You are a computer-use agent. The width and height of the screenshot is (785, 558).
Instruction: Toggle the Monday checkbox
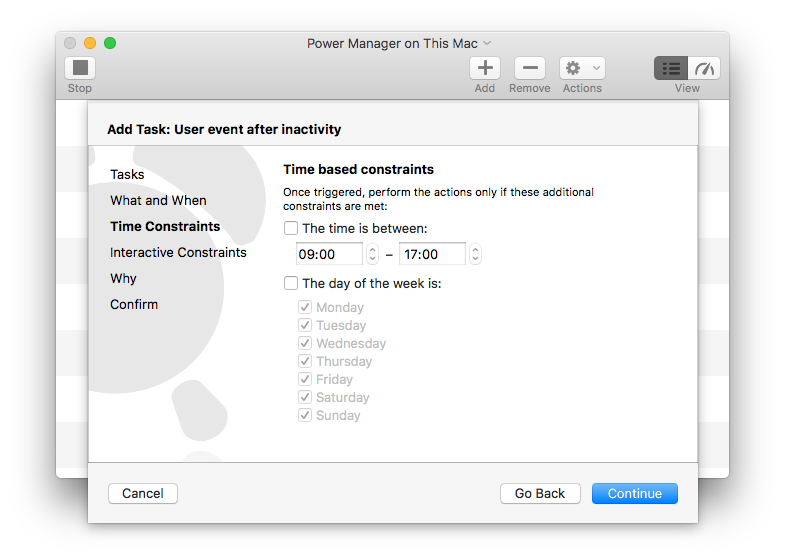[305, 307]
